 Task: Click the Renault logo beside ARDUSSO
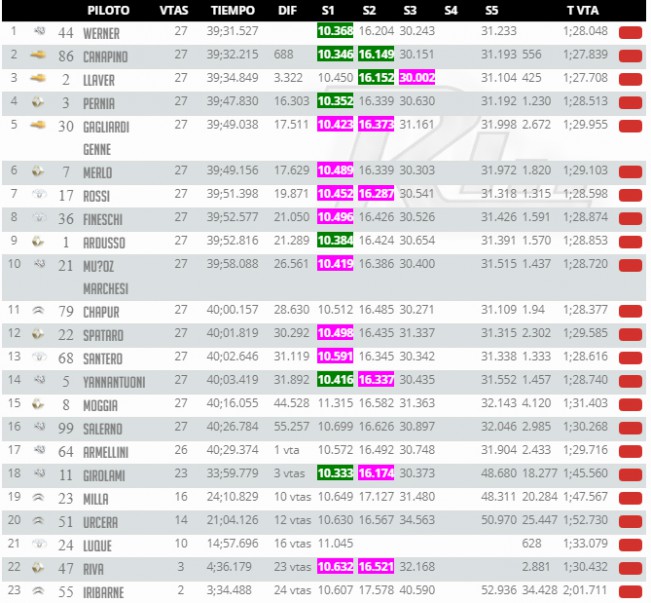(38, 241)
